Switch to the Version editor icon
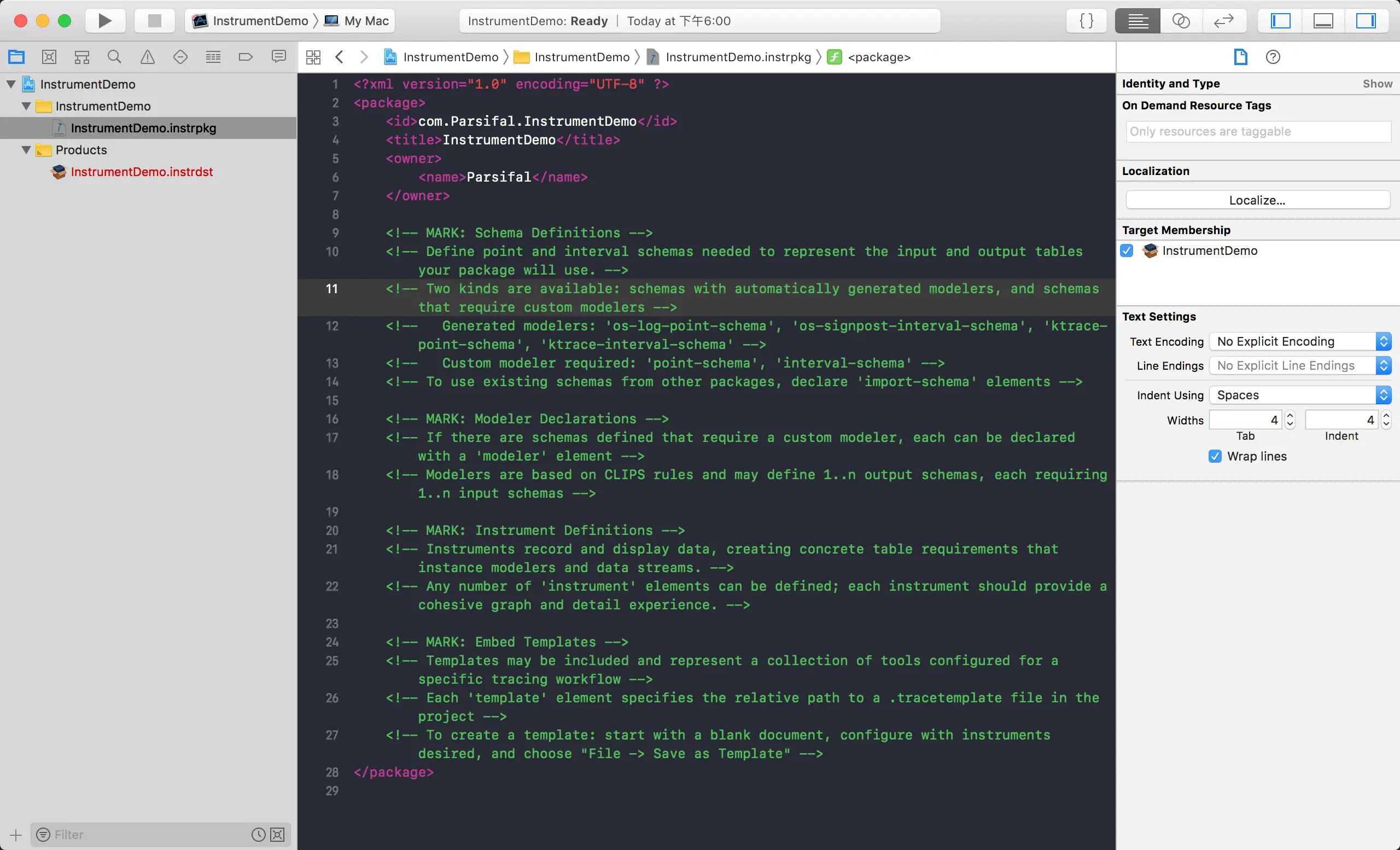 (1223, 21)
